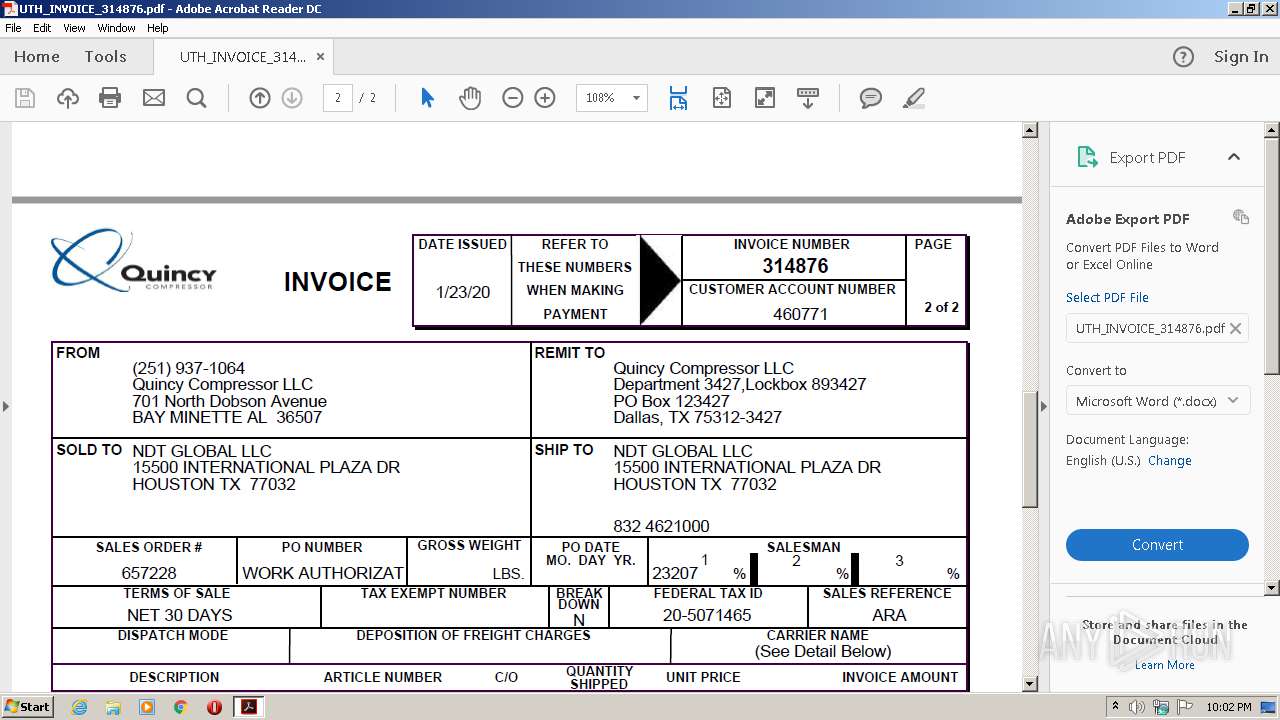Viewport: 1280px width, 720px height.
Task: Collapse the right tools pane arrow
Action: pos(1044,406)
